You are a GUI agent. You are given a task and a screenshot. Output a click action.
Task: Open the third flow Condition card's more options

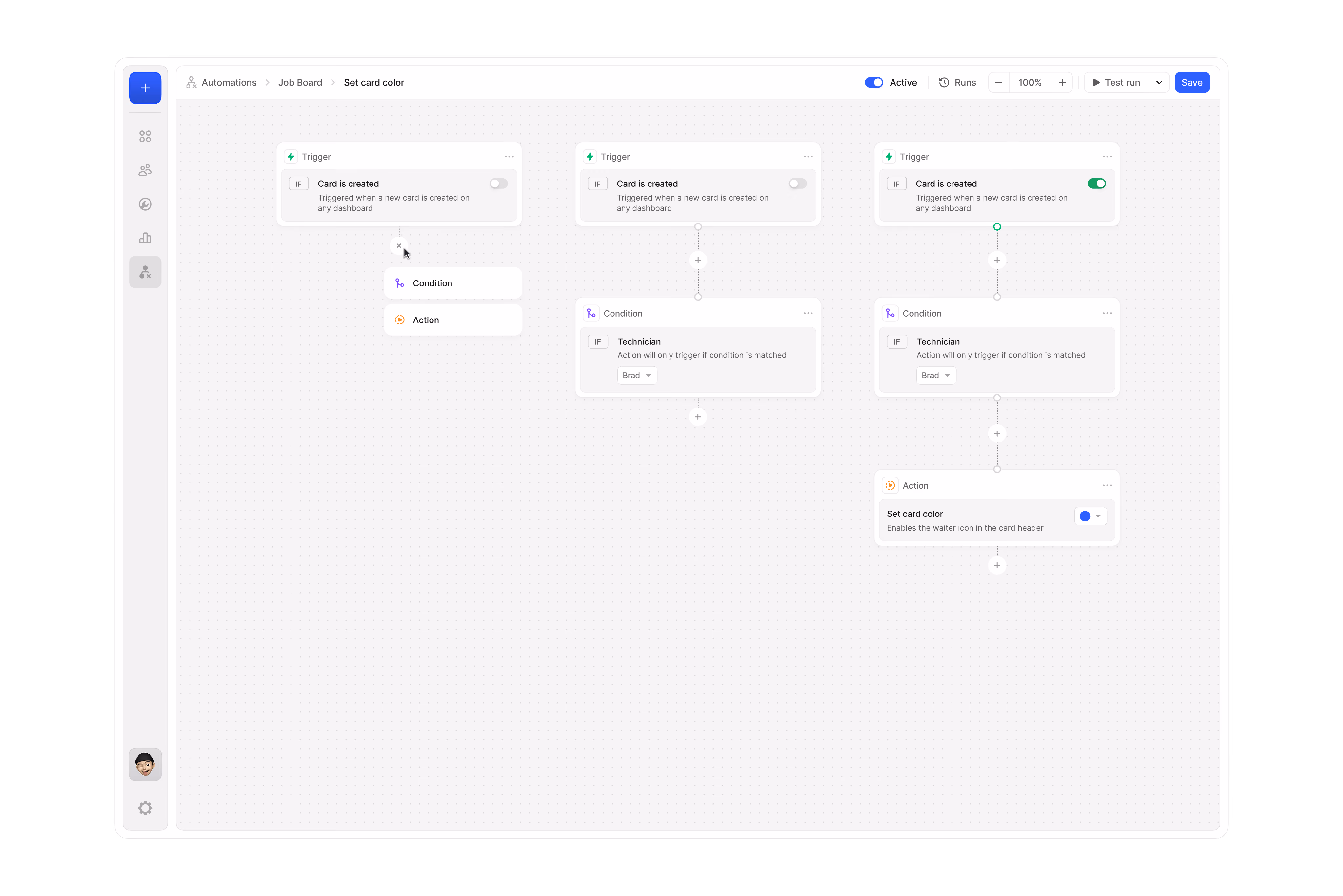1108,313
